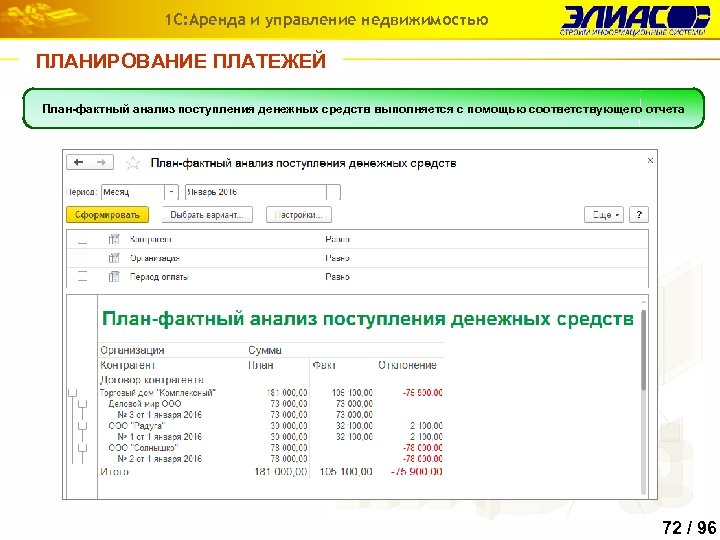Image resolution: width=720 pixels, height=540 pixels.
Task: Select the Равно comparison in Организация row
Action: click(x=337, y=258)
